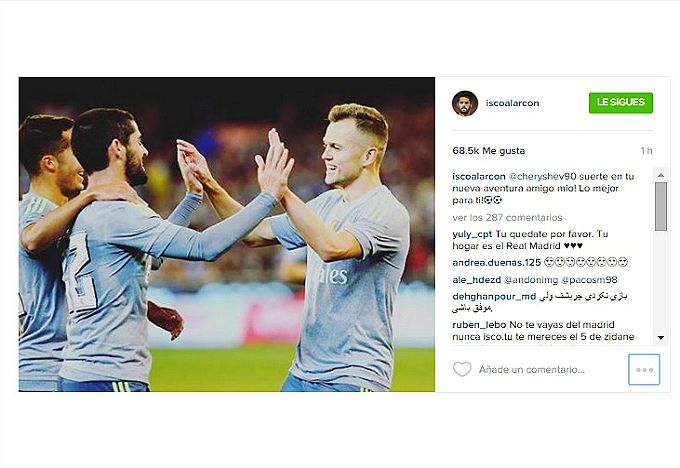Open iscoalarcon username in header
The height and width of the screenshot is (468, 680).
512,103
